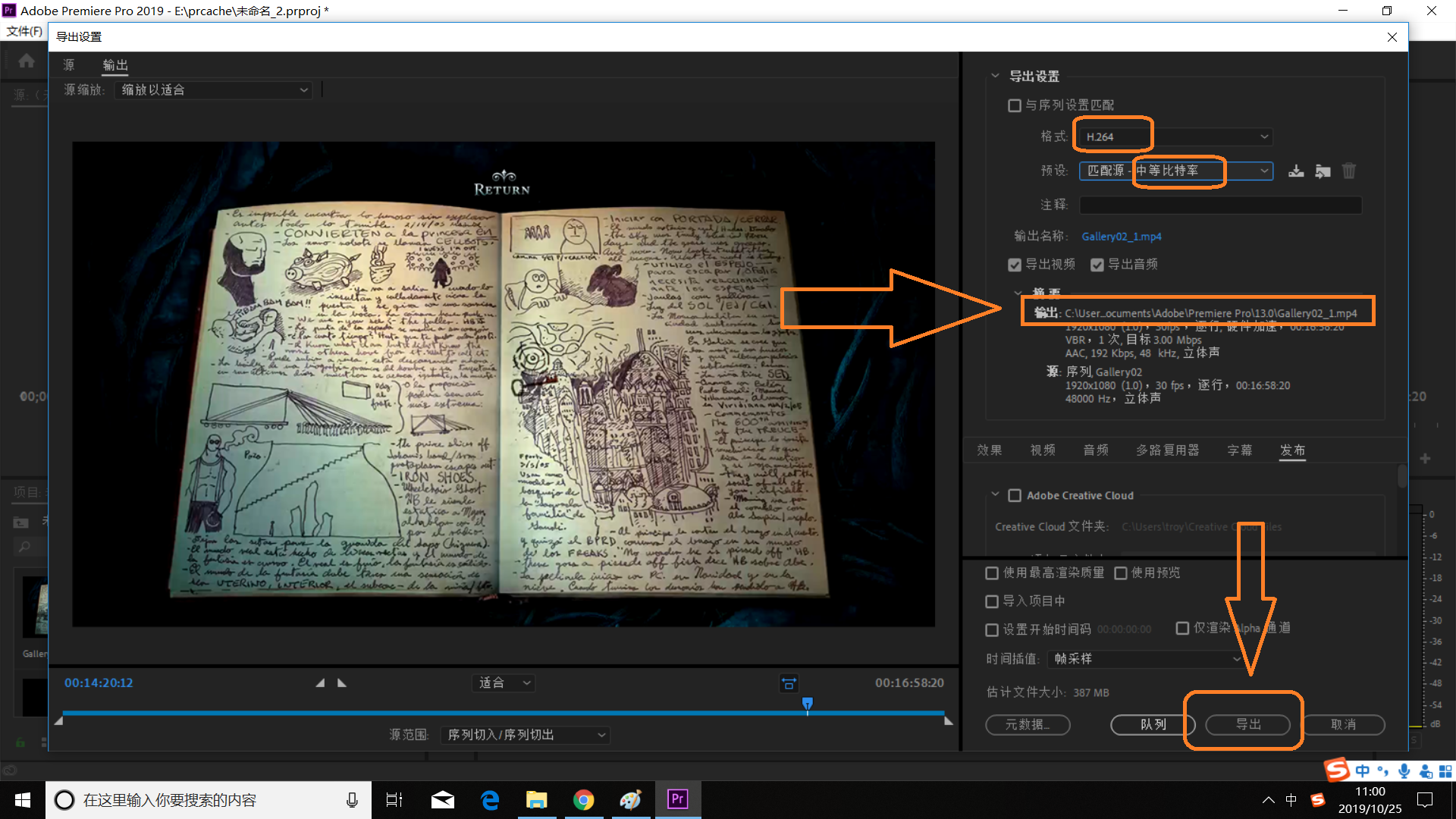
Task: Click current timecode 00:14:20:12
Action: (99, 683)
